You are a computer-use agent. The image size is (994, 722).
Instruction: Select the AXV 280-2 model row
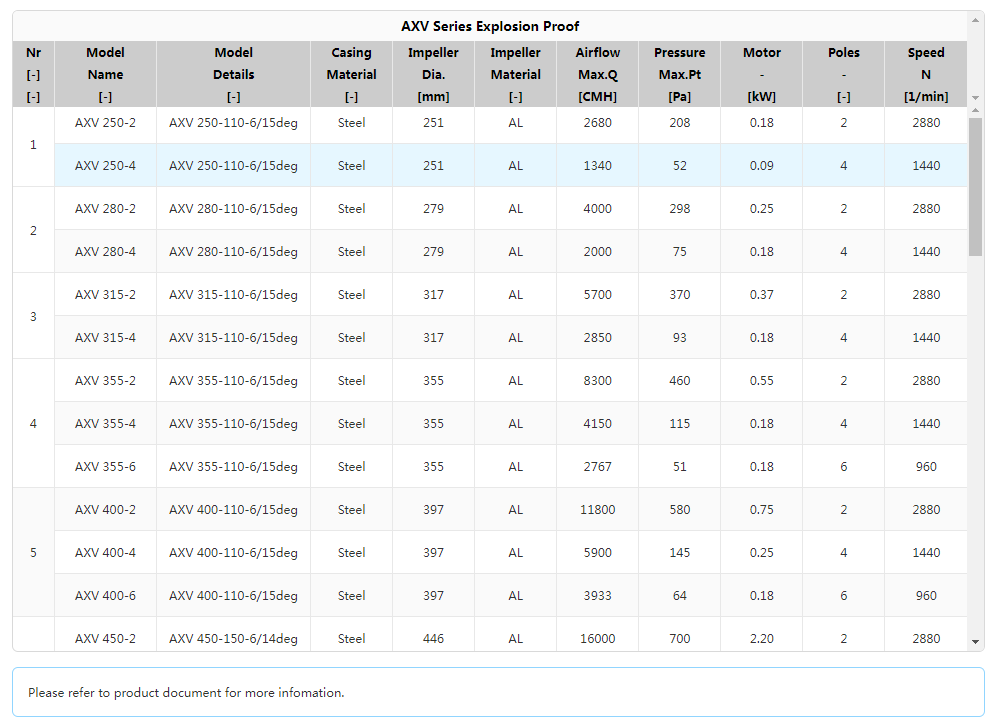[x=105, y=209]
